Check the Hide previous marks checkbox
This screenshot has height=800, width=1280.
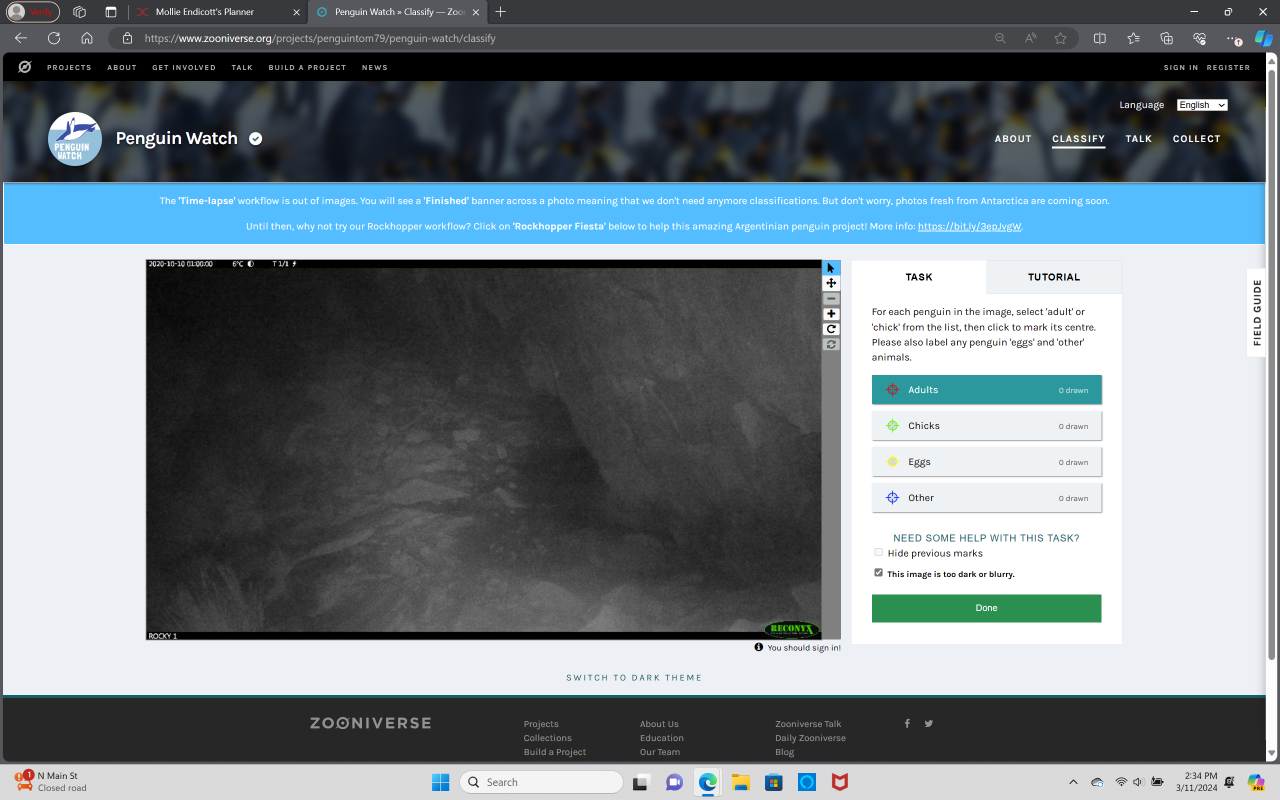point(879,553)
